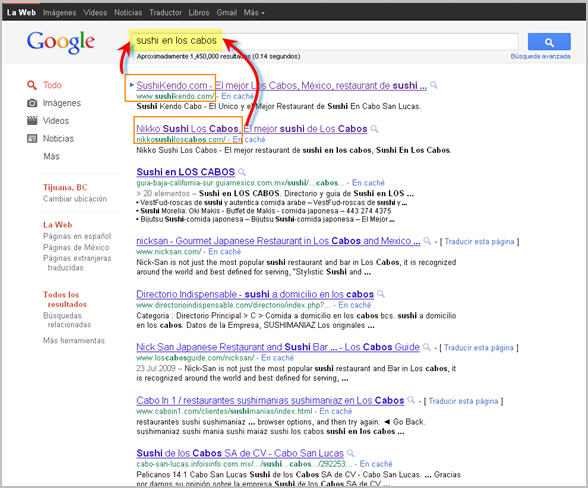Go to Videos in top bar

[x=95, y=12]
